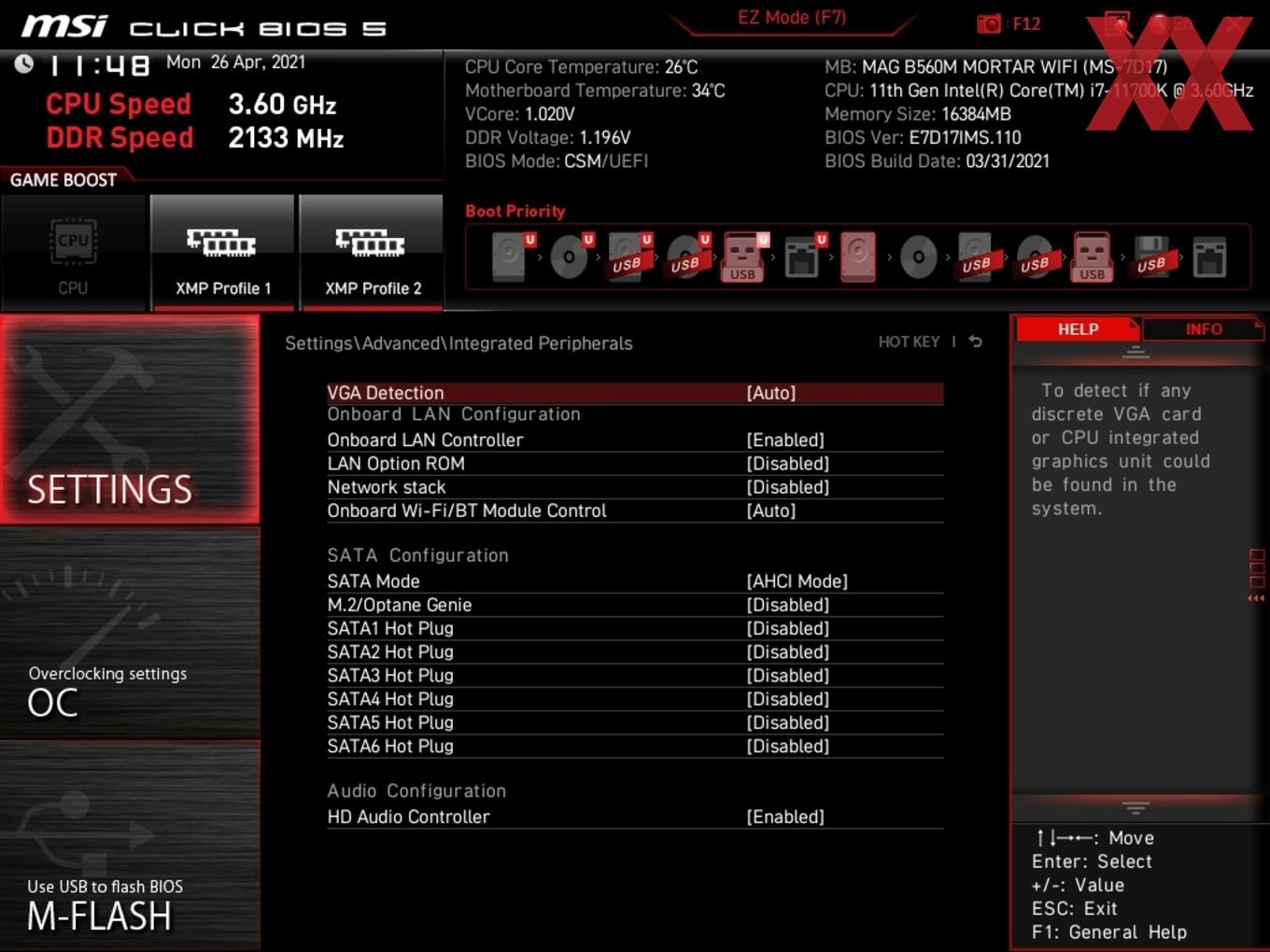
Task: Open VGA Detection Auto value options
Action: 771,393
